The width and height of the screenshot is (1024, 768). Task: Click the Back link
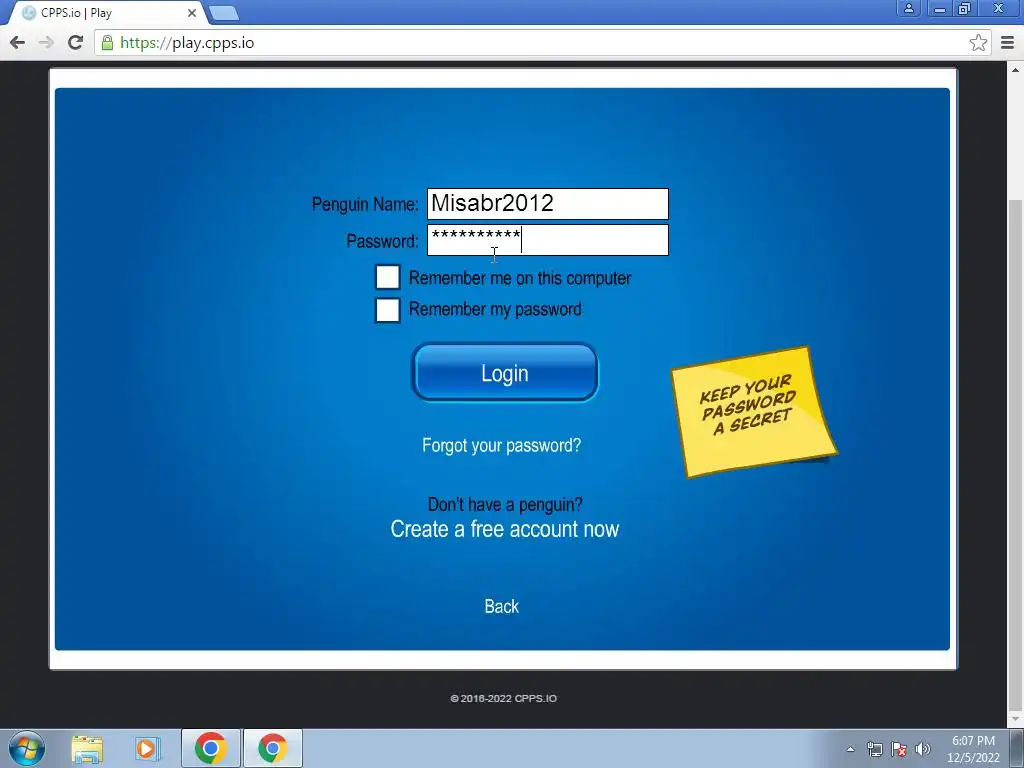tap(502, 607)
